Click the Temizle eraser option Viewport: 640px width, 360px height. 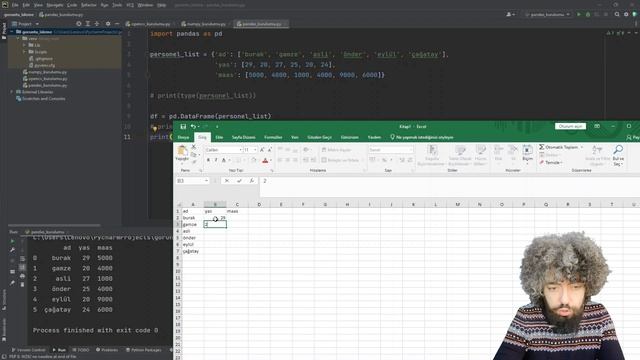tap(551, 162)
